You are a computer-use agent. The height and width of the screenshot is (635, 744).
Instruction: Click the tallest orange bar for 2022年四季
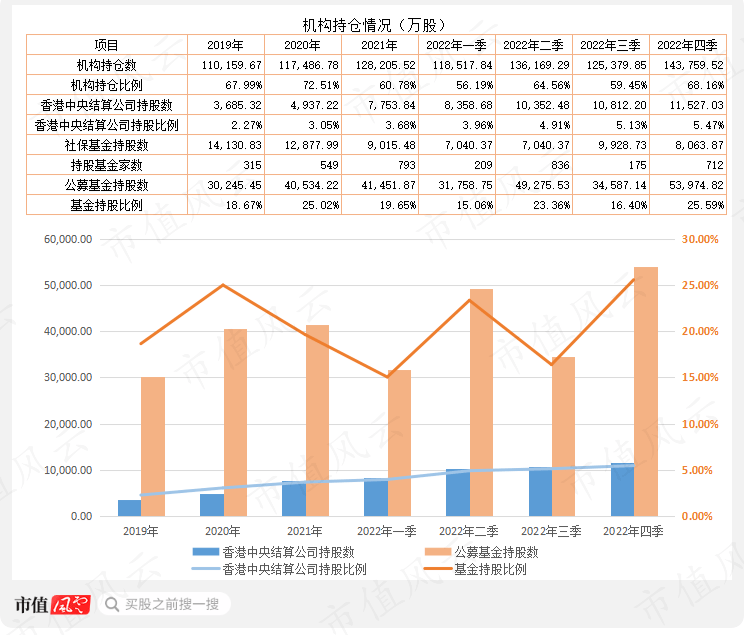coord(646,390)
